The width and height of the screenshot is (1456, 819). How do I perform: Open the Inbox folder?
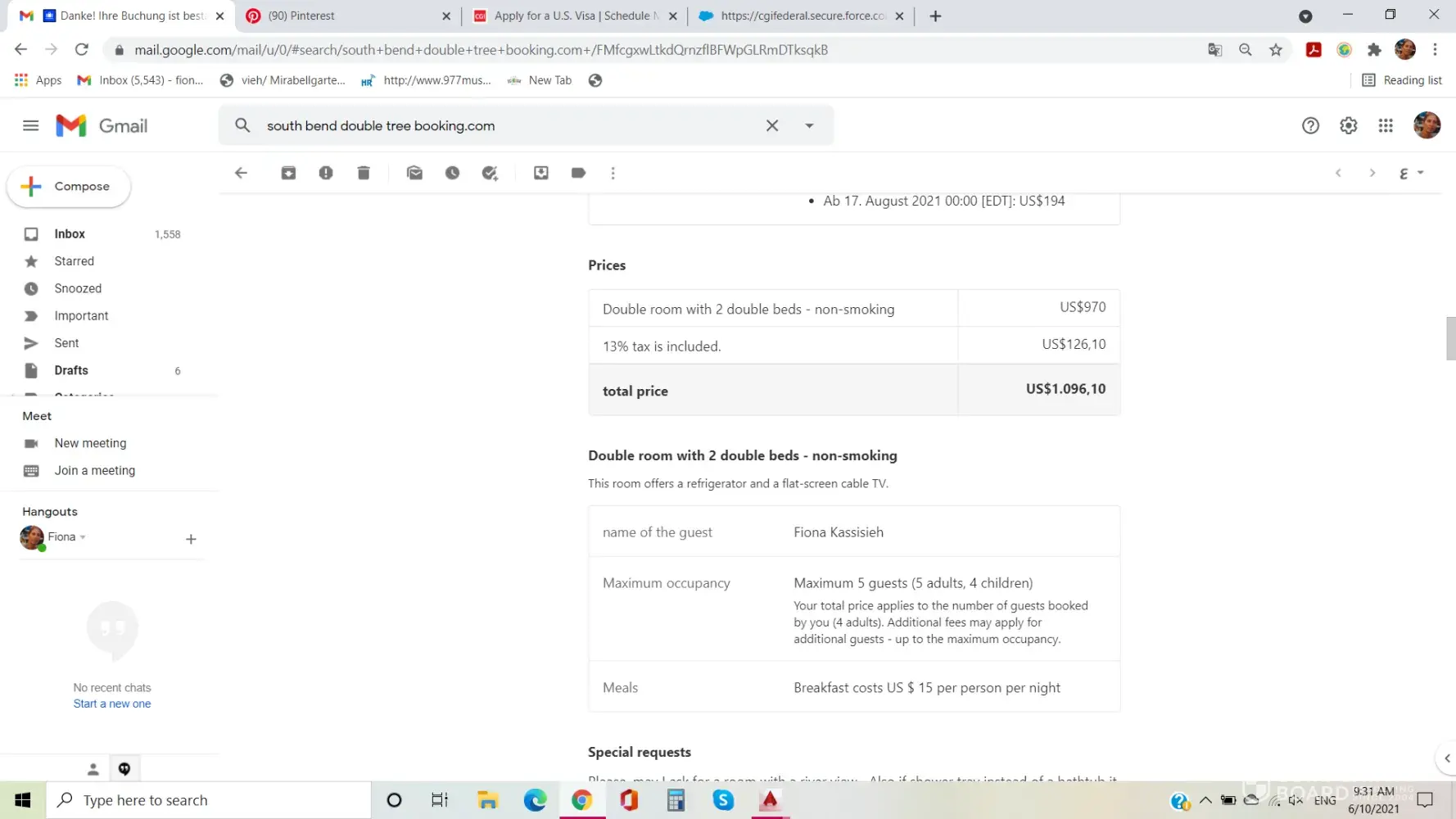[x=70, y=234]
